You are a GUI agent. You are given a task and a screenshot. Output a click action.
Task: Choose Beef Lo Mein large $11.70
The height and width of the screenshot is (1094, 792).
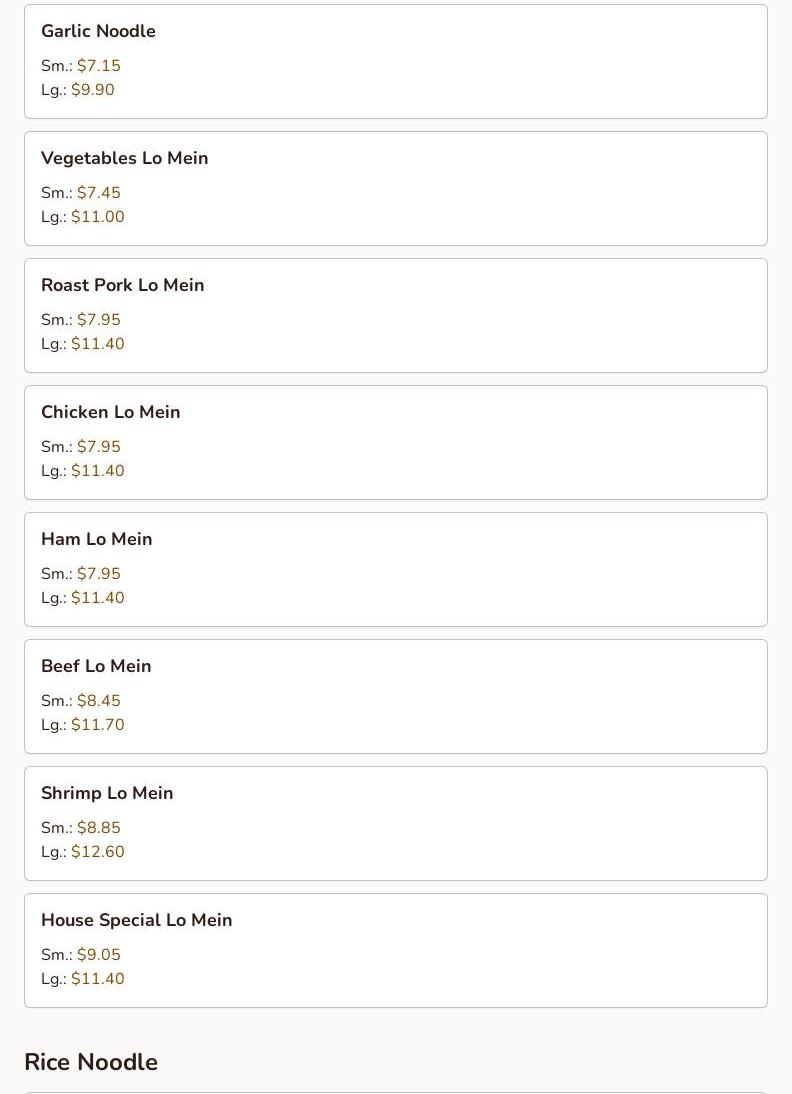click(97, 725)
